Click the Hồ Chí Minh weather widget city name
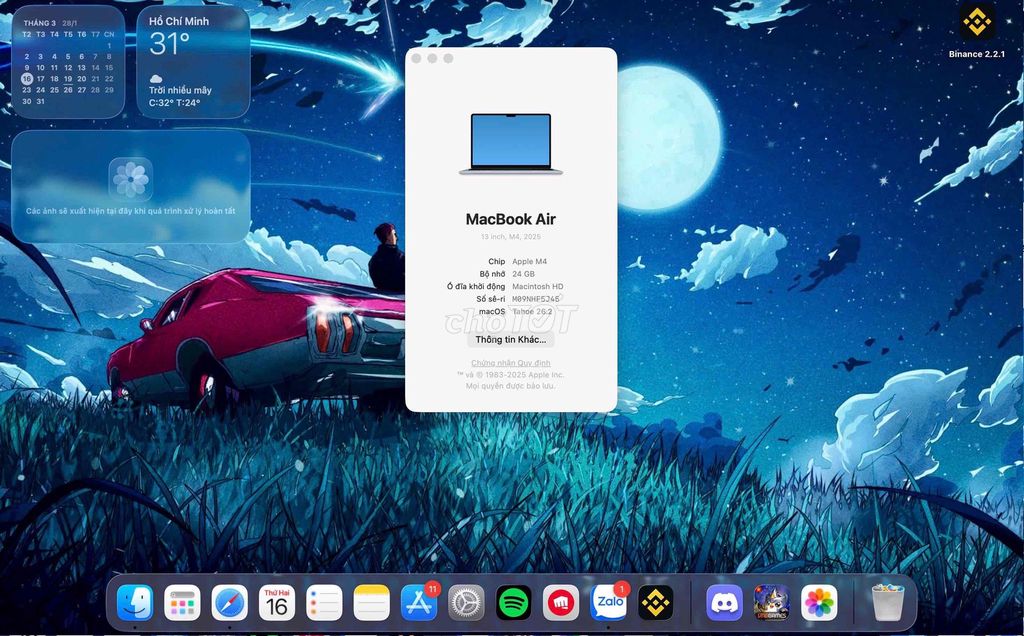Viewport: 1024px width, 636px height. coord(179,22)
